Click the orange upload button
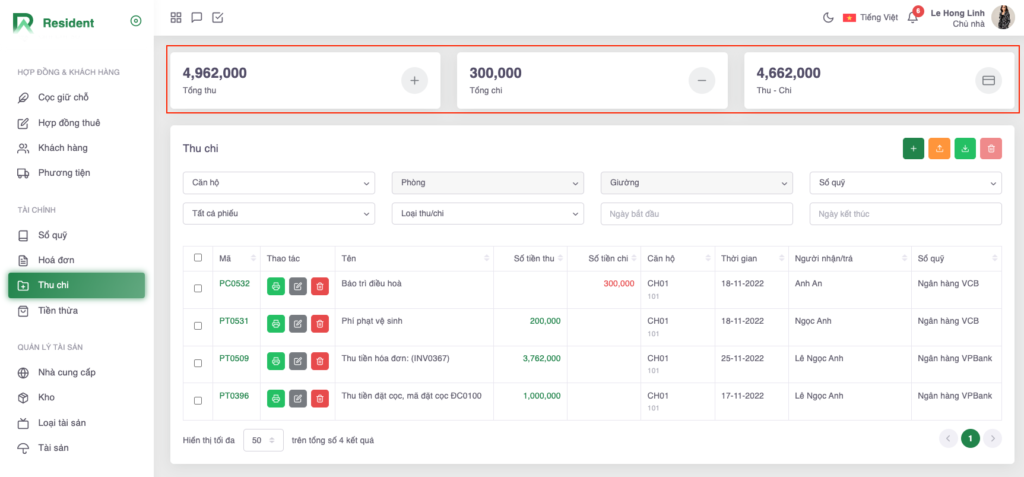1024x477 pixels. coord(939,148)
